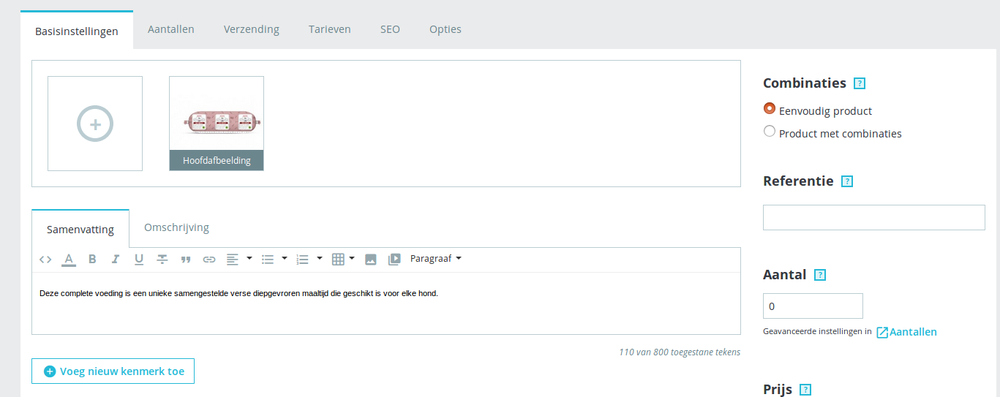The height and width of the screenshot is (397, 1000).
Task: Open the source code view in editor
Action: click(x=45, y=259)
